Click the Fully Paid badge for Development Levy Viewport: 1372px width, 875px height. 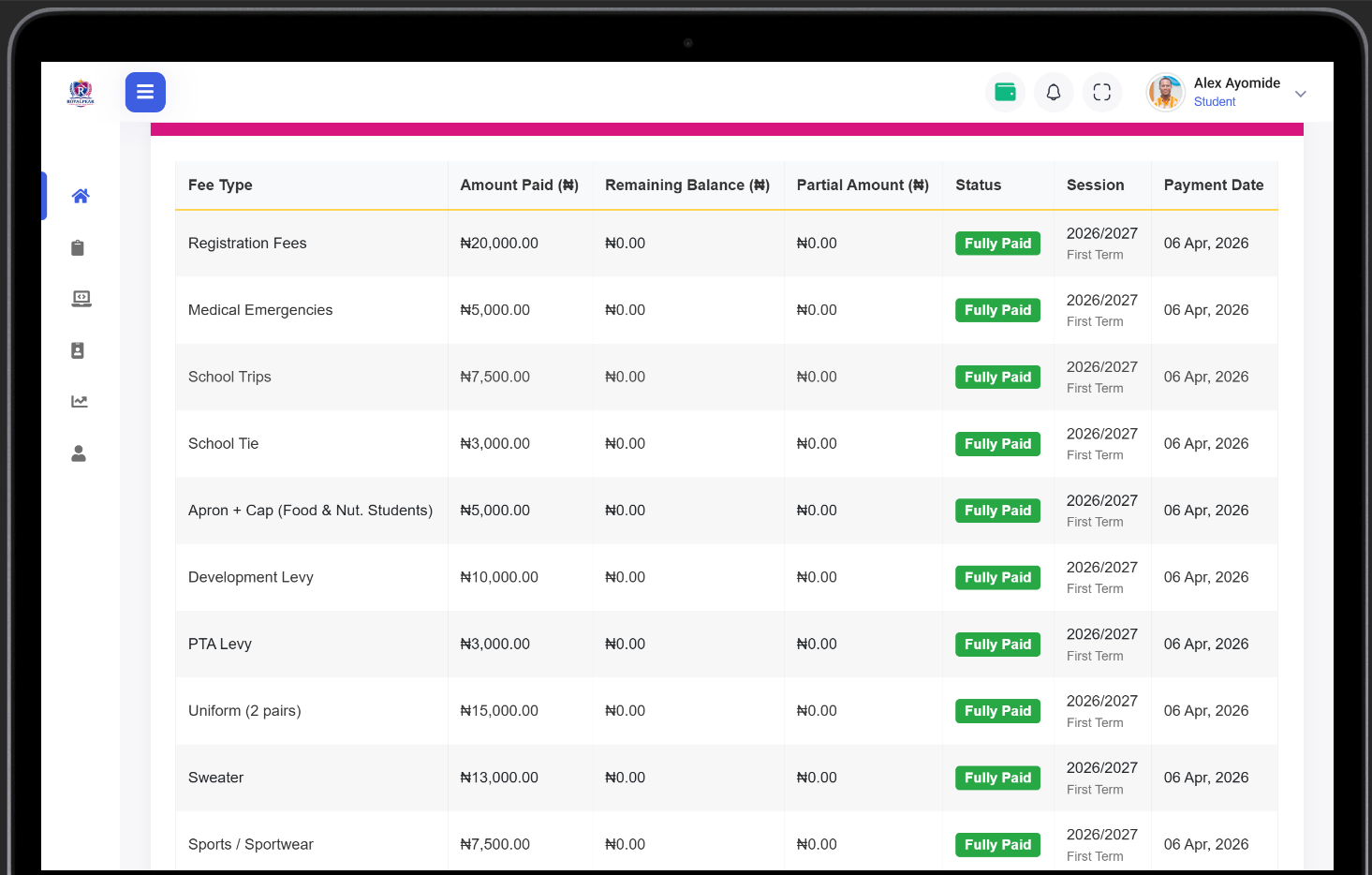click(997, 577)
